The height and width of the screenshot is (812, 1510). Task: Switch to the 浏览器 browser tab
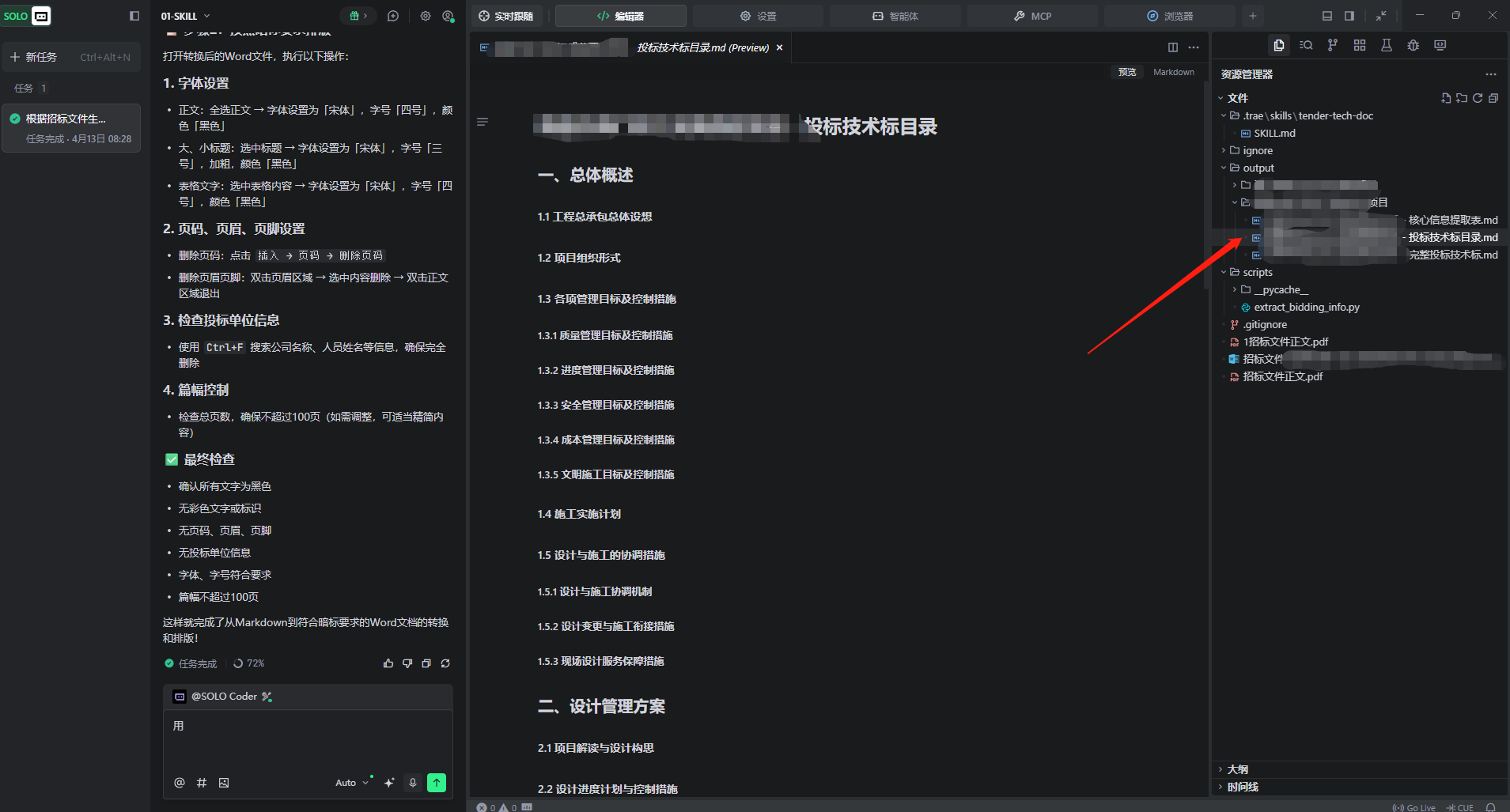[x=1169, y=16]
